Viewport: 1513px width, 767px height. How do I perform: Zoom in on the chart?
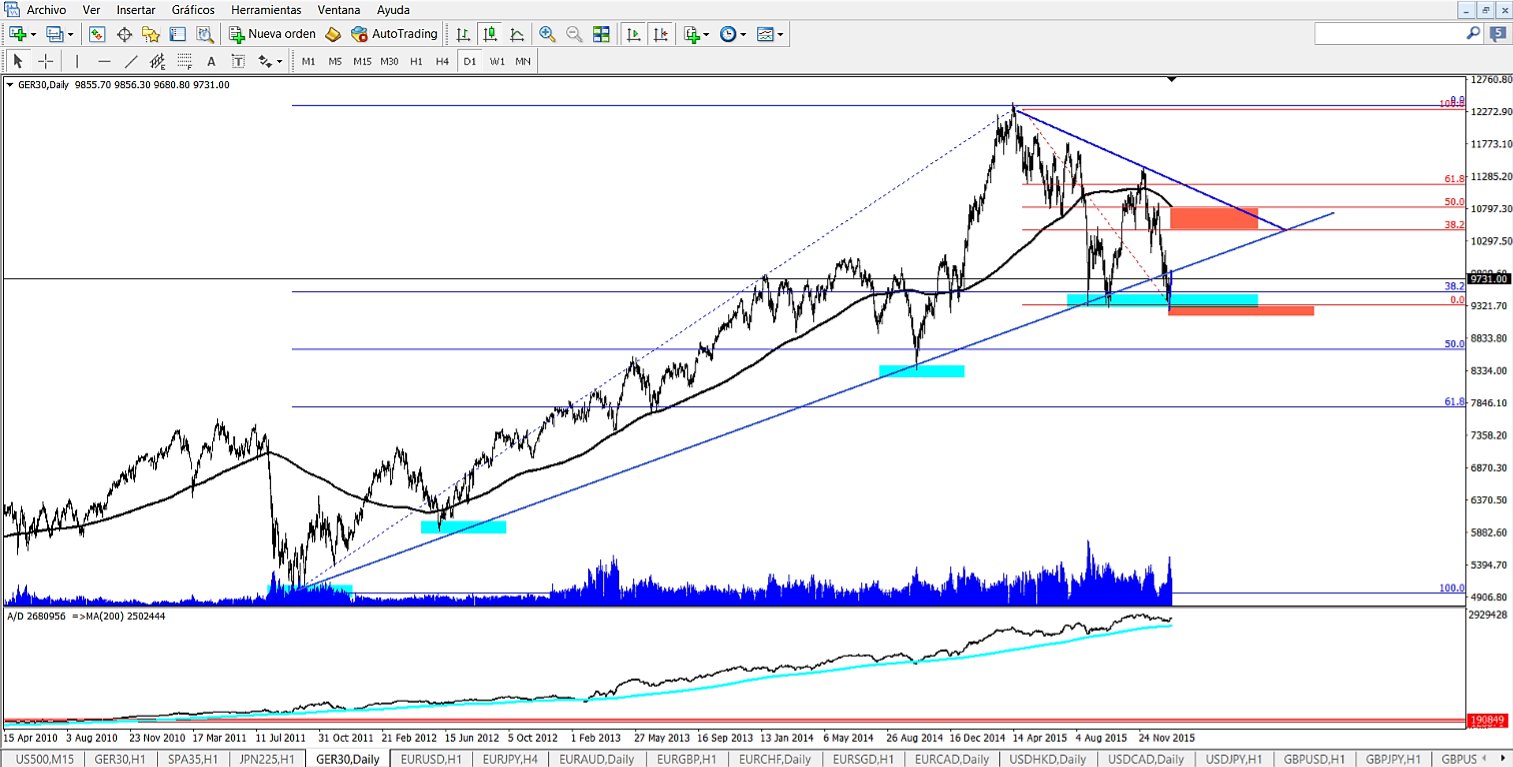[x=547, y=33]
